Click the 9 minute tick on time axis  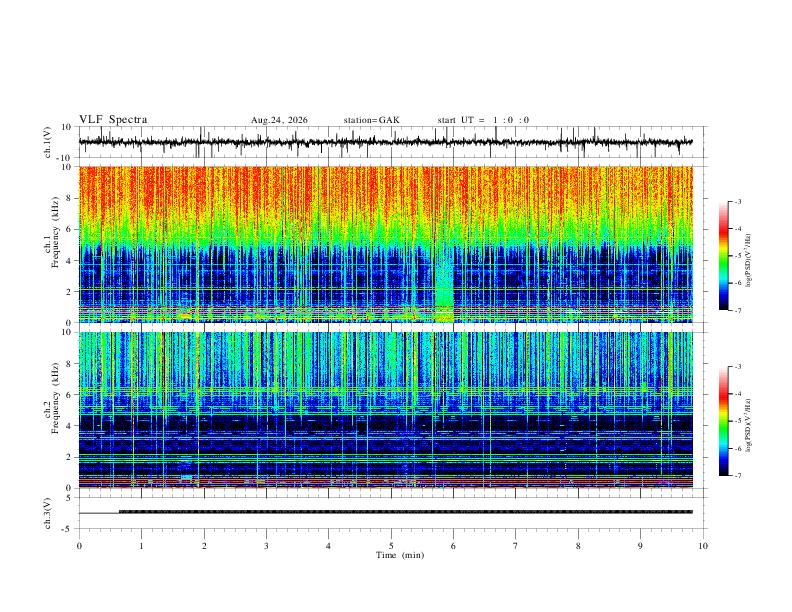click(640, 546)
